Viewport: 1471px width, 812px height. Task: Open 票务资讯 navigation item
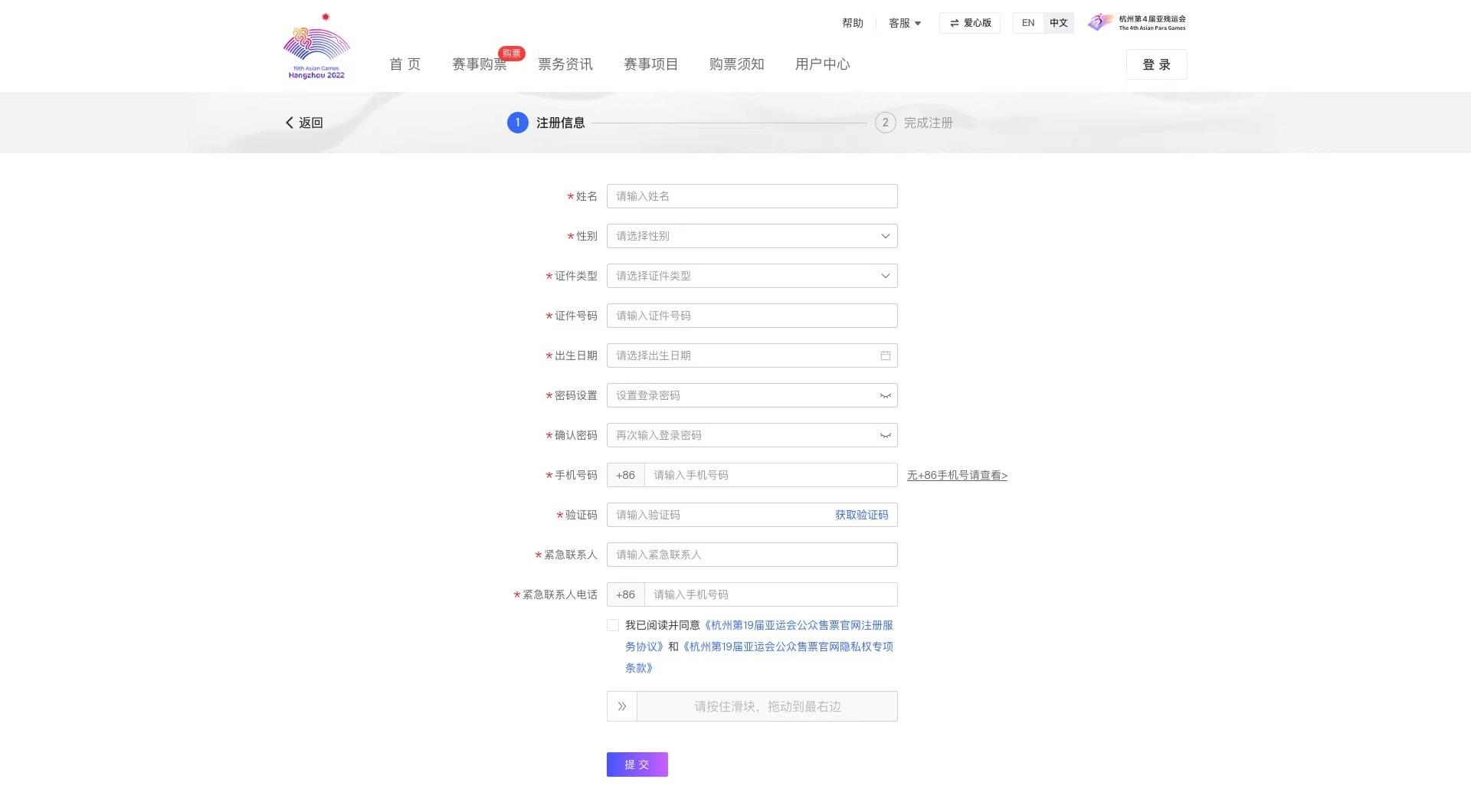[565, 64]
